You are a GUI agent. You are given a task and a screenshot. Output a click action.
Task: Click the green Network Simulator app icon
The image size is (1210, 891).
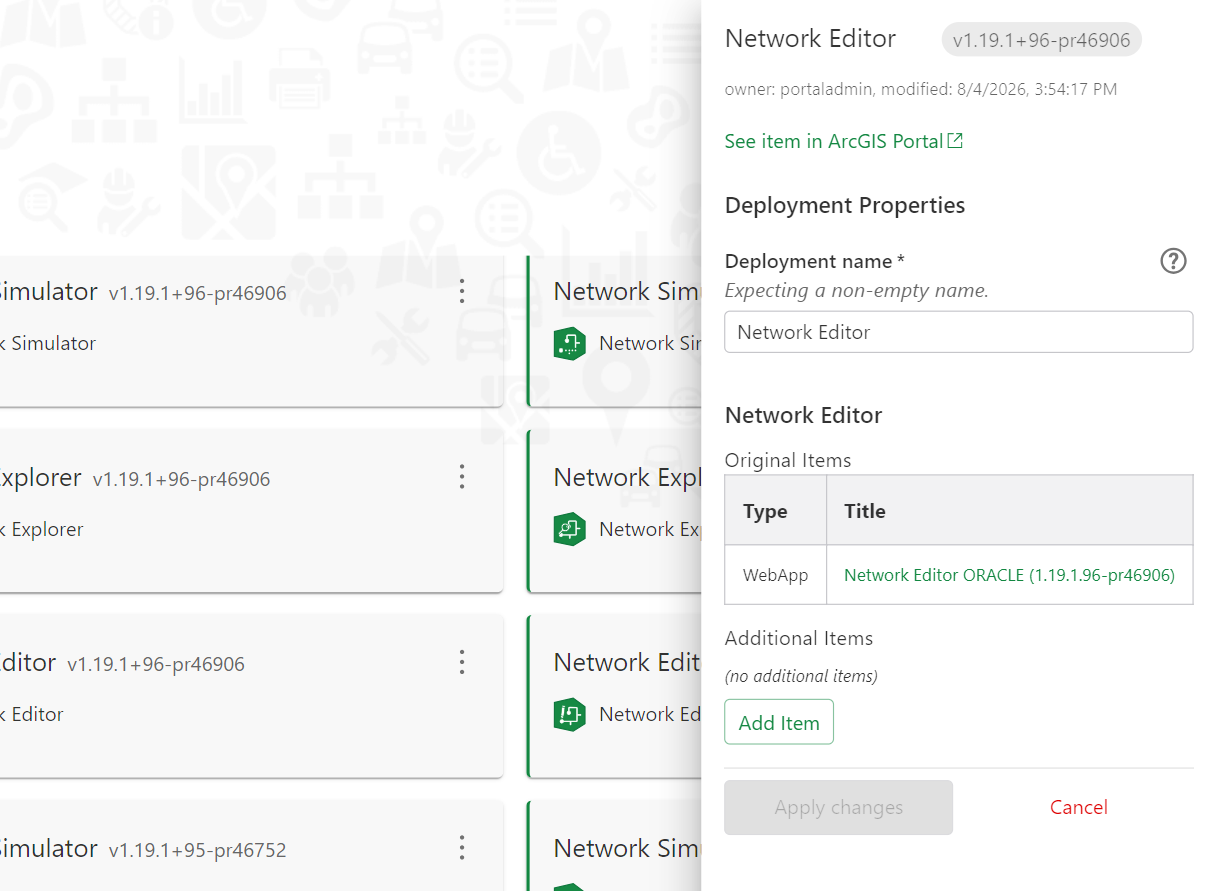[569, 343]
